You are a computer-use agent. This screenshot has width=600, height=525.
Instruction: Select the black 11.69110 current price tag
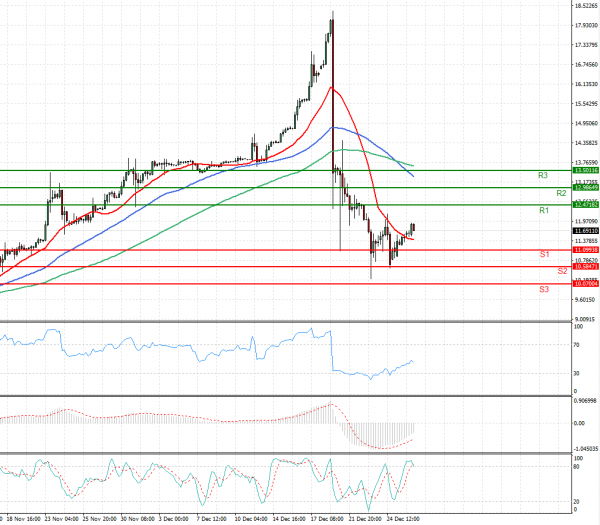pos(586,231)
